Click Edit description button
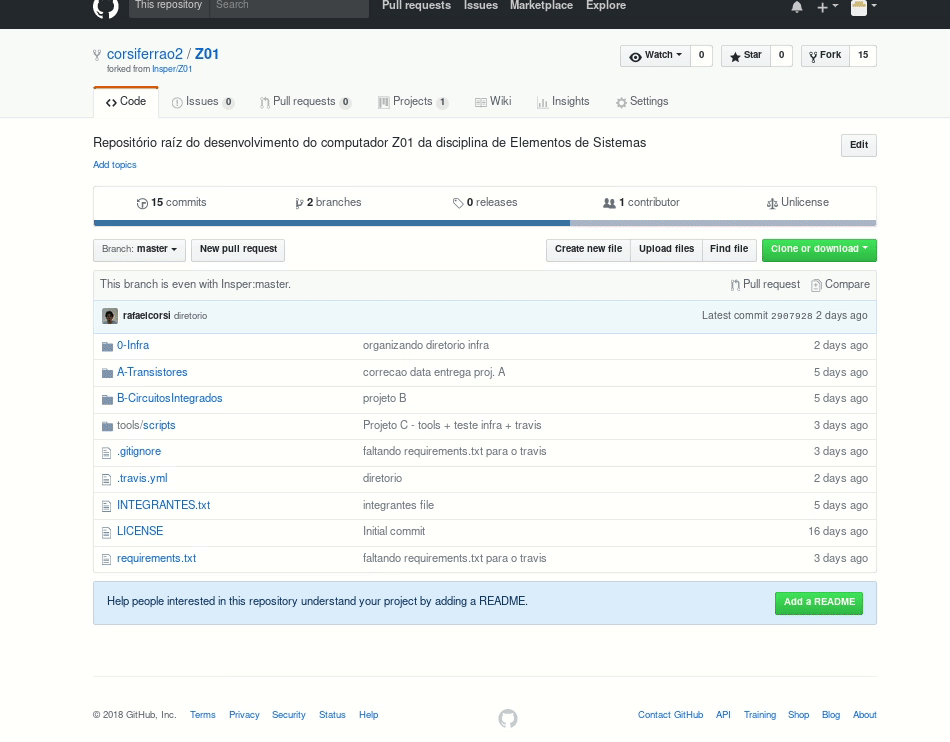 (859, 145)
